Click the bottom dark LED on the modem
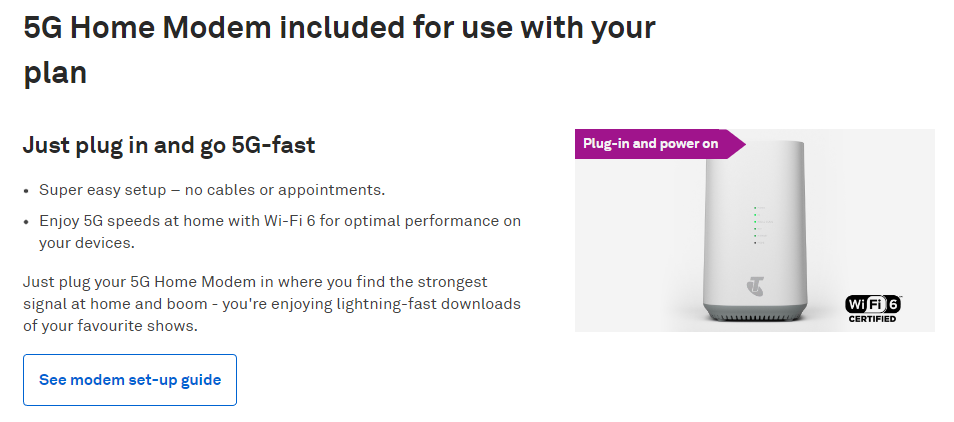Screen dimensions: 954x422 tap(755, 243)
